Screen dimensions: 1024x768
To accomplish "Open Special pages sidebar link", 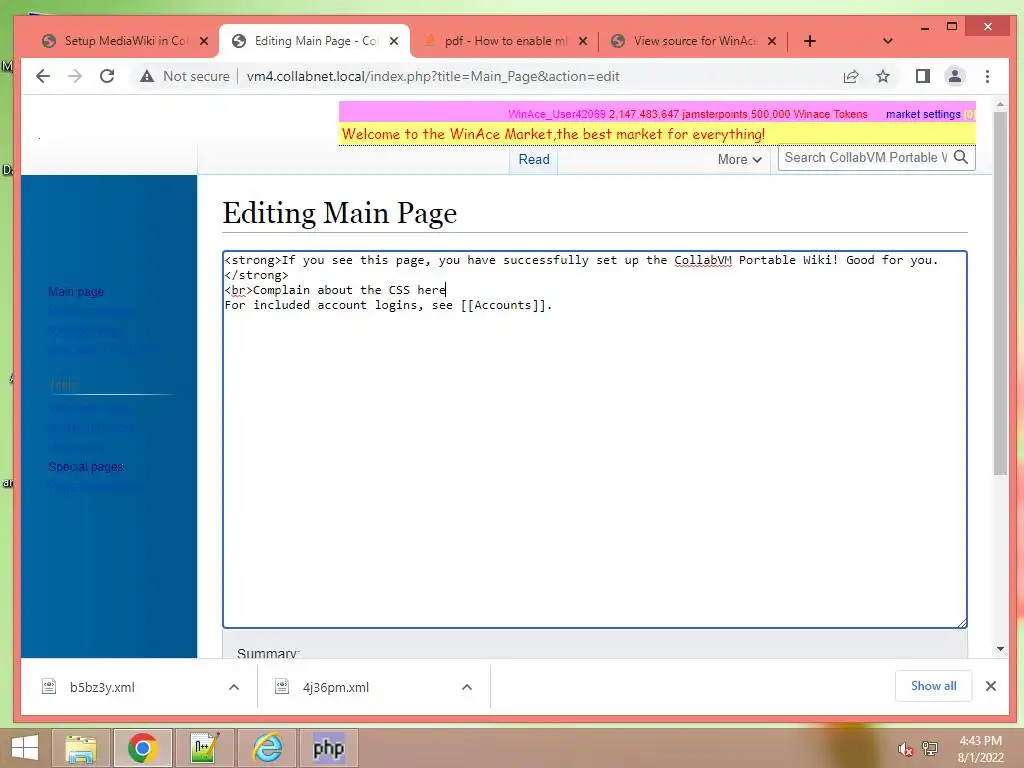I will pyautogui.click(x=86, y=467).
